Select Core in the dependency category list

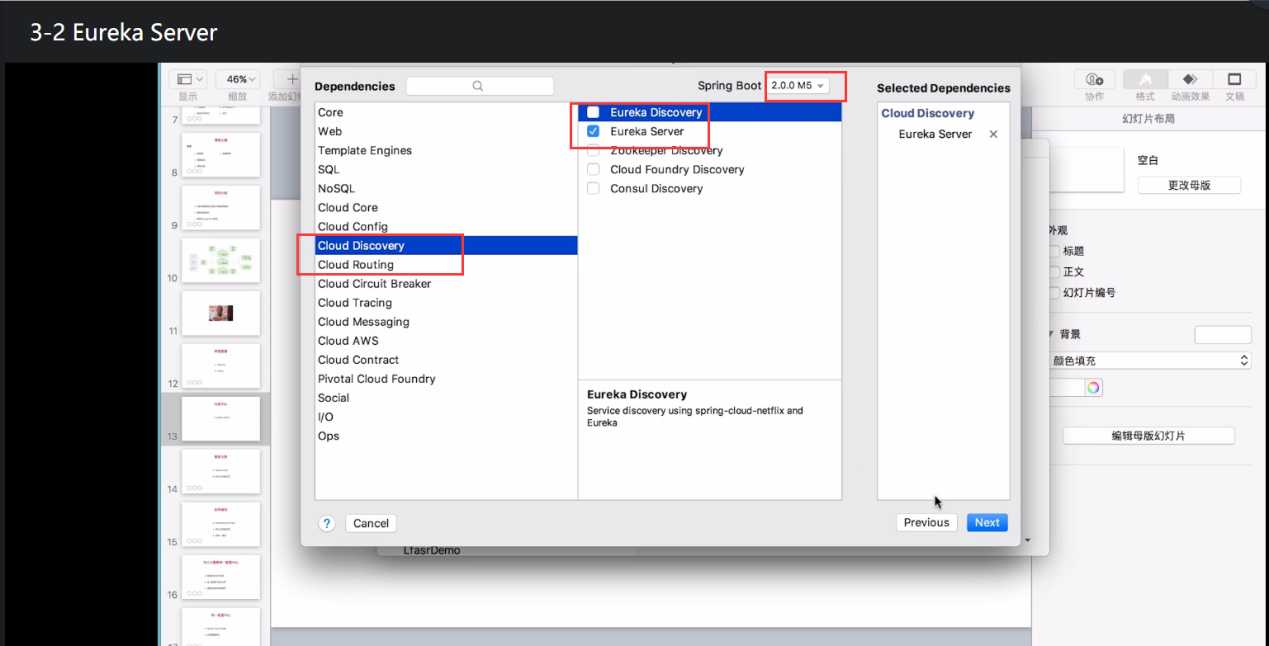pyautogui.click(x=446, y=112)
